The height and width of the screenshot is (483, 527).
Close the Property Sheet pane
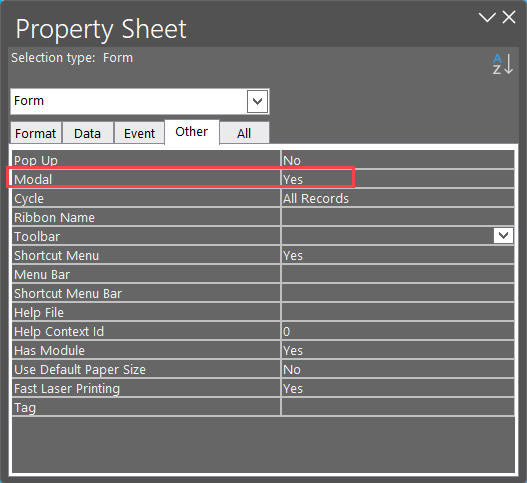(509, 17)
